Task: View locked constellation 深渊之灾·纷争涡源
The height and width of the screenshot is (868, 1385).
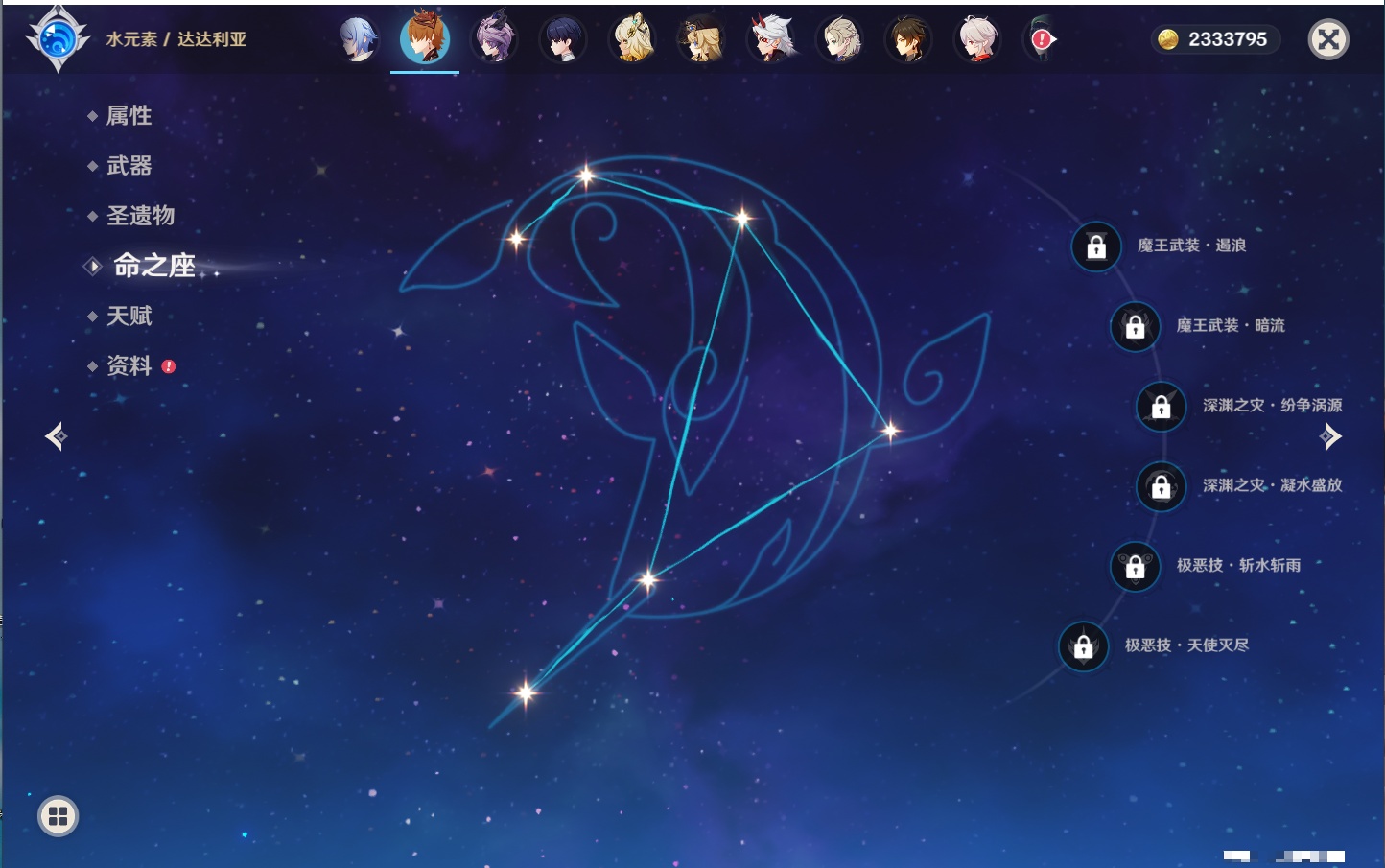Action: 1161,406
